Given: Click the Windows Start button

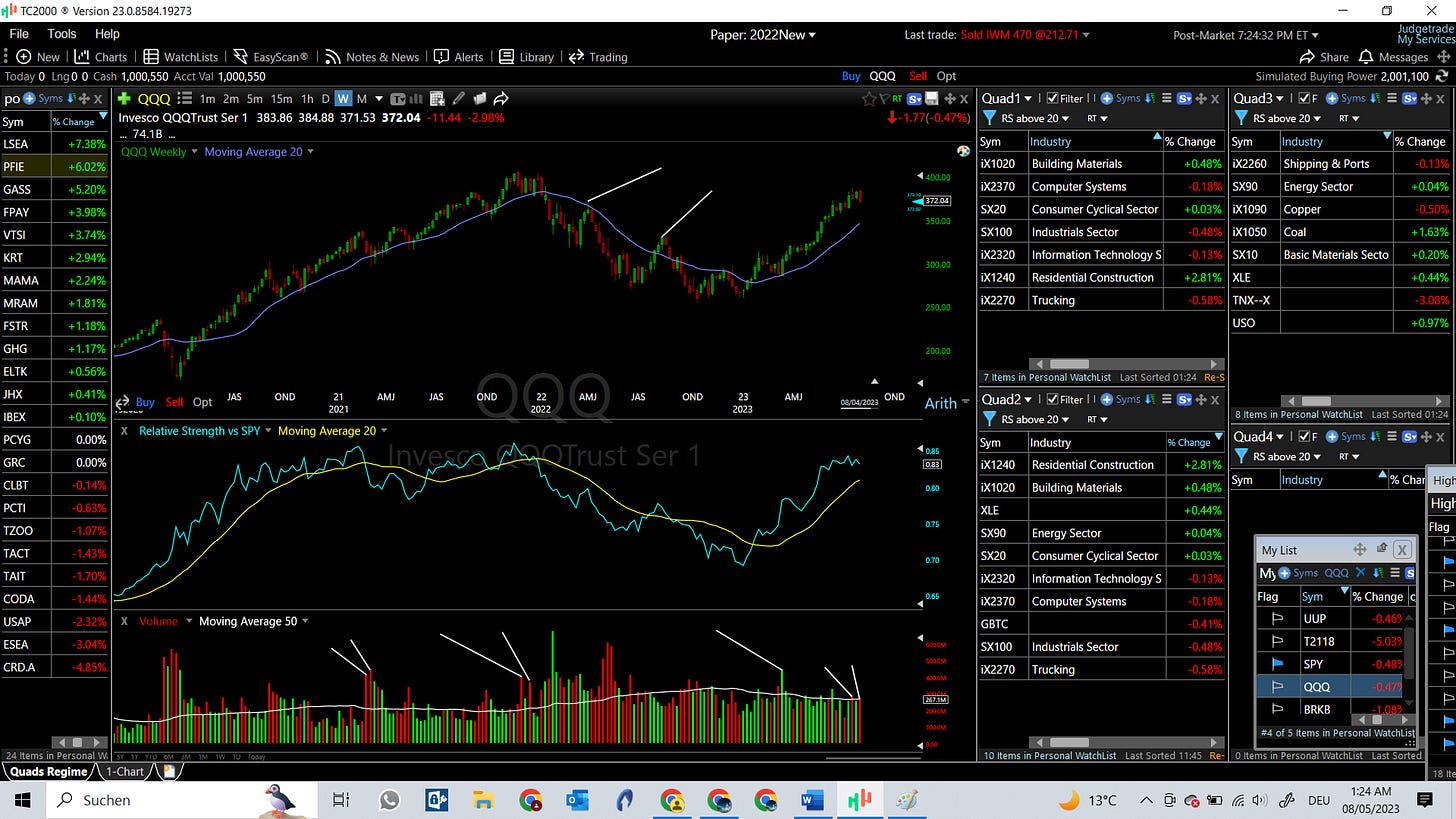Looking at the screenshot, I should click(22, 800).
